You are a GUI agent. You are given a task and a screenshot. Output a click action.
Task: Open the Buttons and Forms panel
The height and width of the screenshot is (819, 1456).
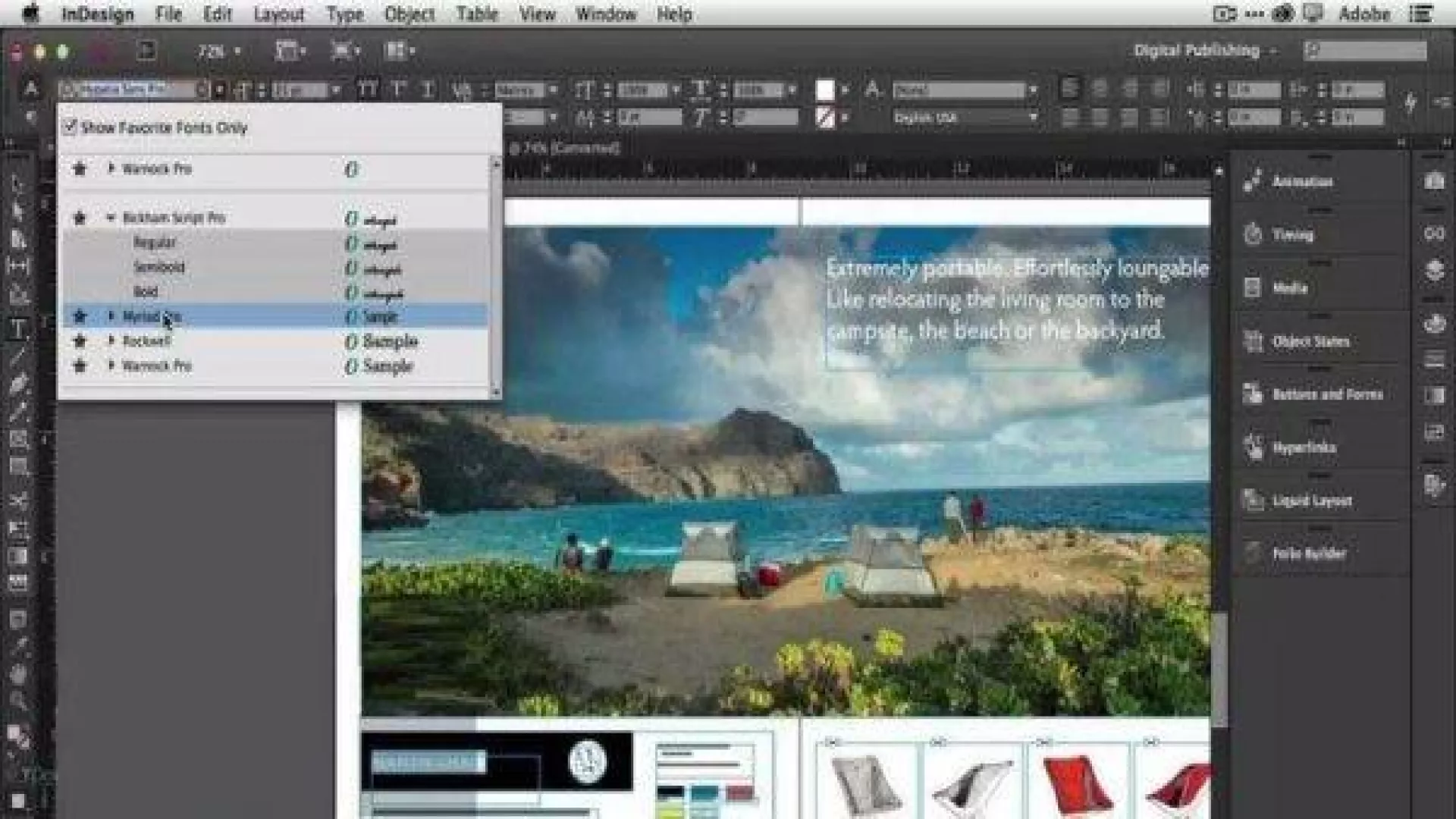pos(1327,394)
